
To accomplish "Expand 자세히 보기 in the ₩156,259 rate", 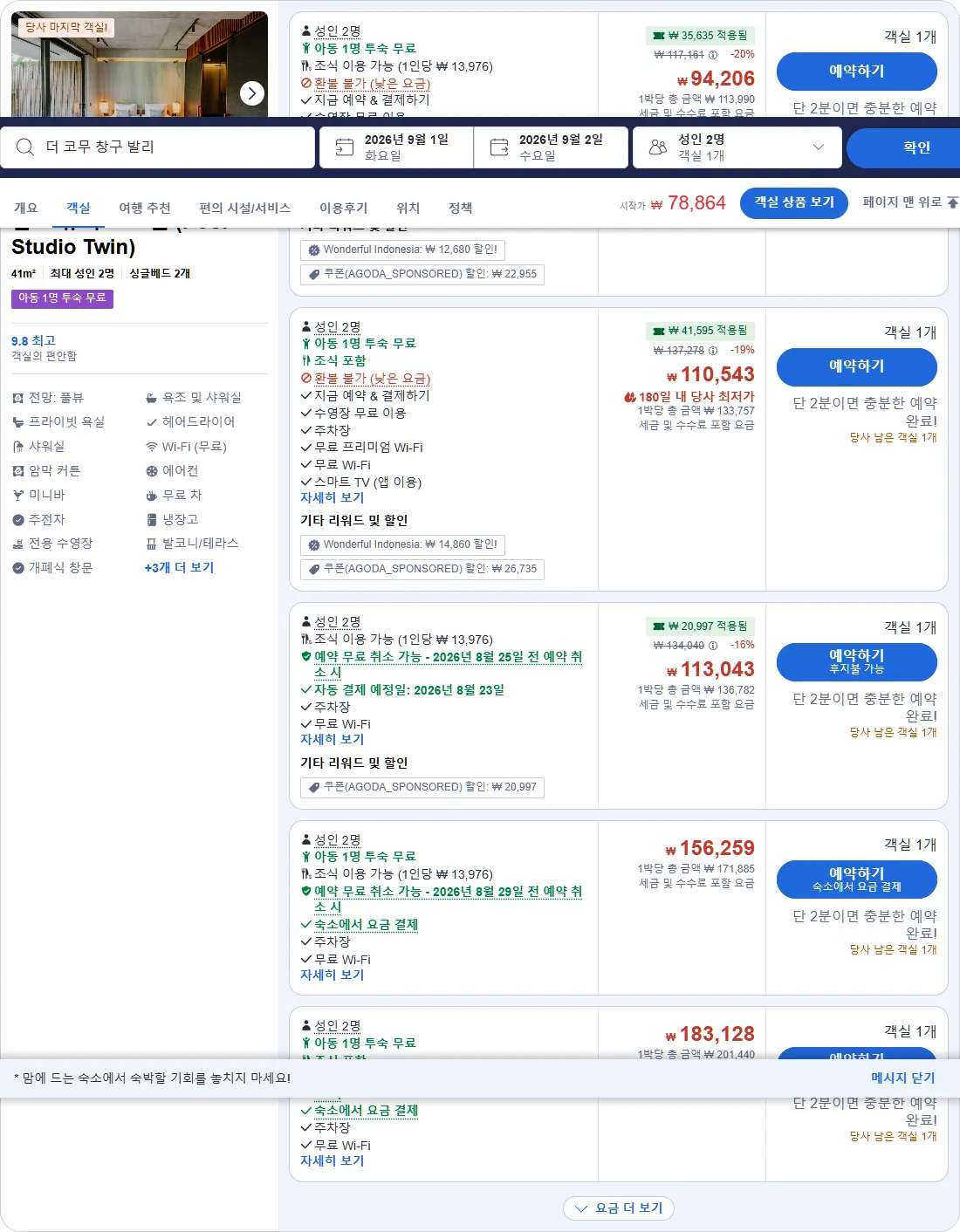I will [333, 975].
